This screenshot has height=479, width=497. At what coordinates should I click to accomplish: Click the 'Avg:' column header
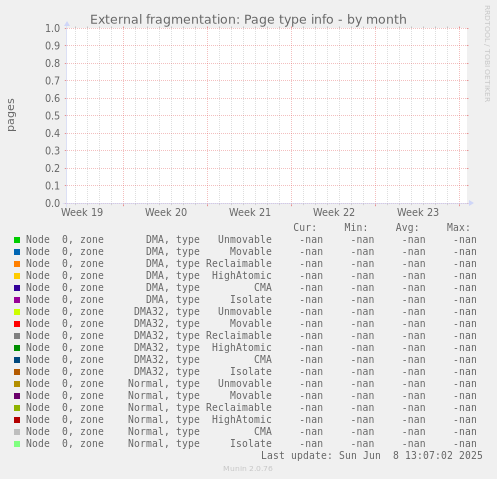[407, 228]
